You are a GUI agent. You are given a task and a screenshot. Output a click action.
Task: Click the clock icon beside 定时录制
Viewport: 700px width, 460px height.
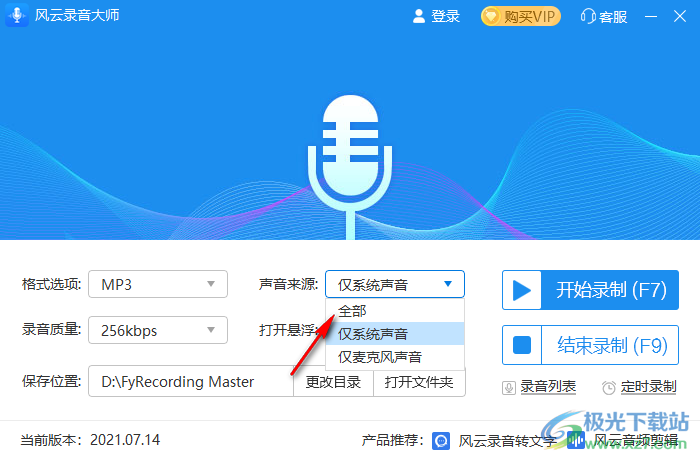608,387
